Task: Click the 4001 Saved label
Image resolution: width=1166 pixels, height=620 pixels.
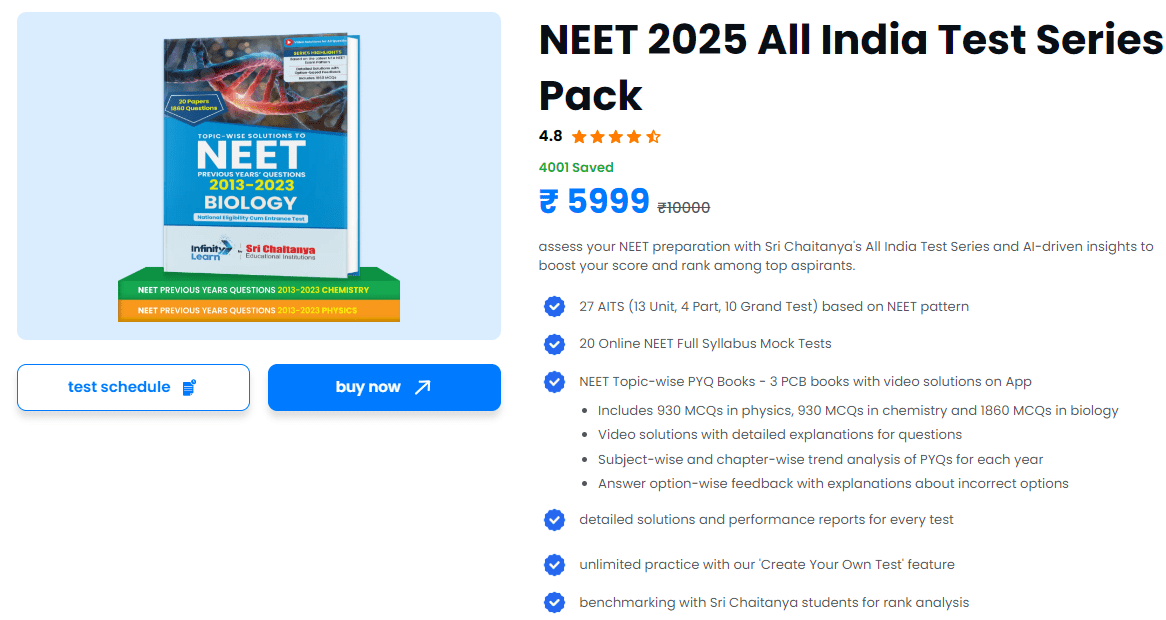Action: pos(576,167)
